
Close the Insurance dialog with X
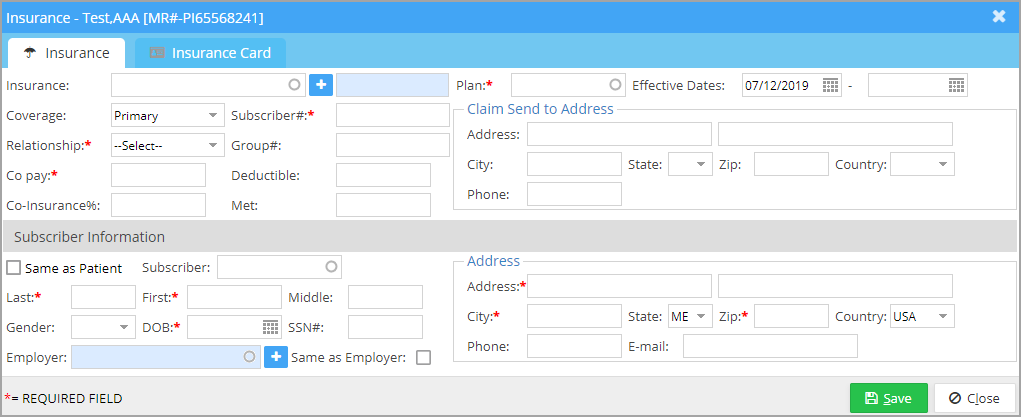click(x=998, y=16)
